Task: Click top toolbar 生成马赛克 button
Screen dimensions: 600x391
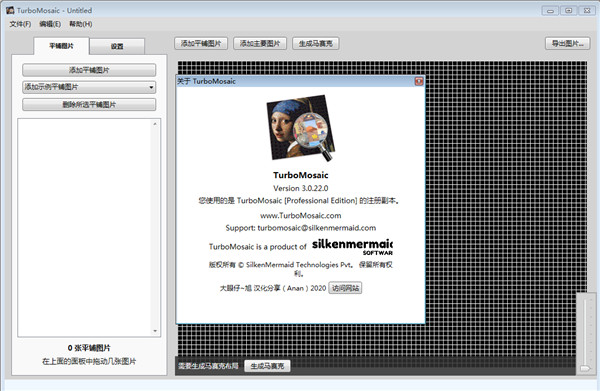Action: pos(316,44)
